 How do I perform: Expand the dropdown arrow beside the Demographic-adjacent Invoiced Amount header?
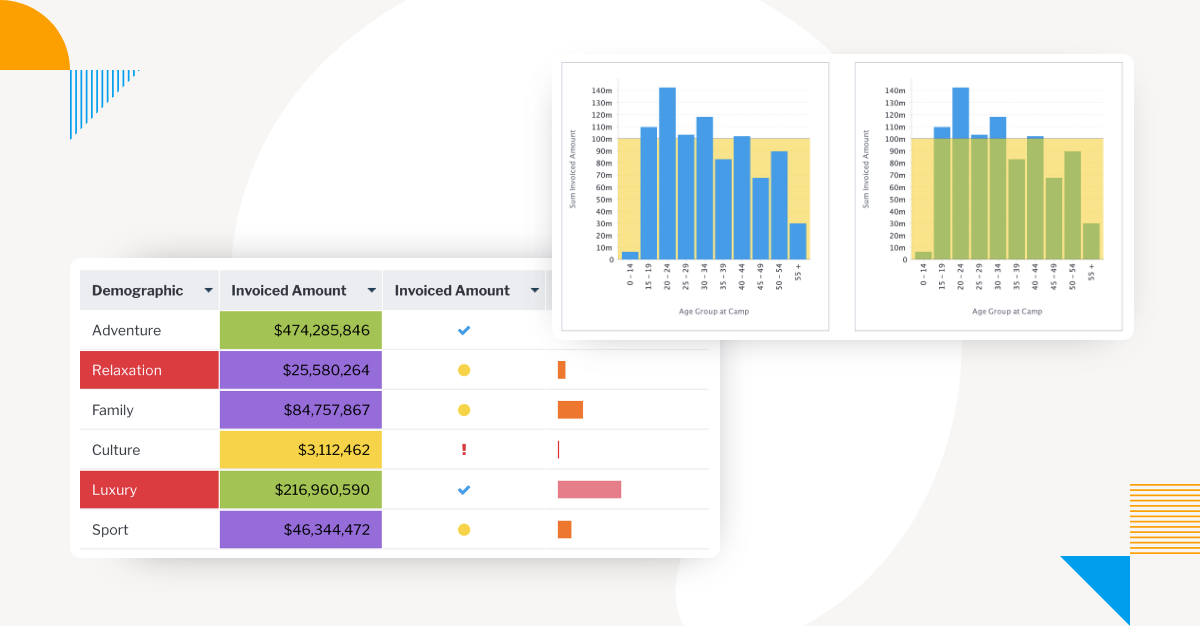pos(371,291)
